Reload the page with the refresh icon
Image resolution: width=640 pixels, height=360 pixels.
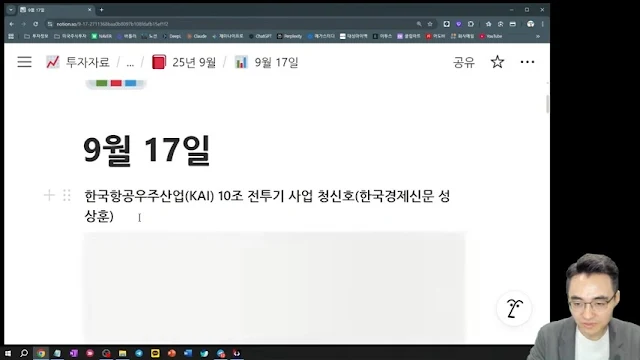36,24
